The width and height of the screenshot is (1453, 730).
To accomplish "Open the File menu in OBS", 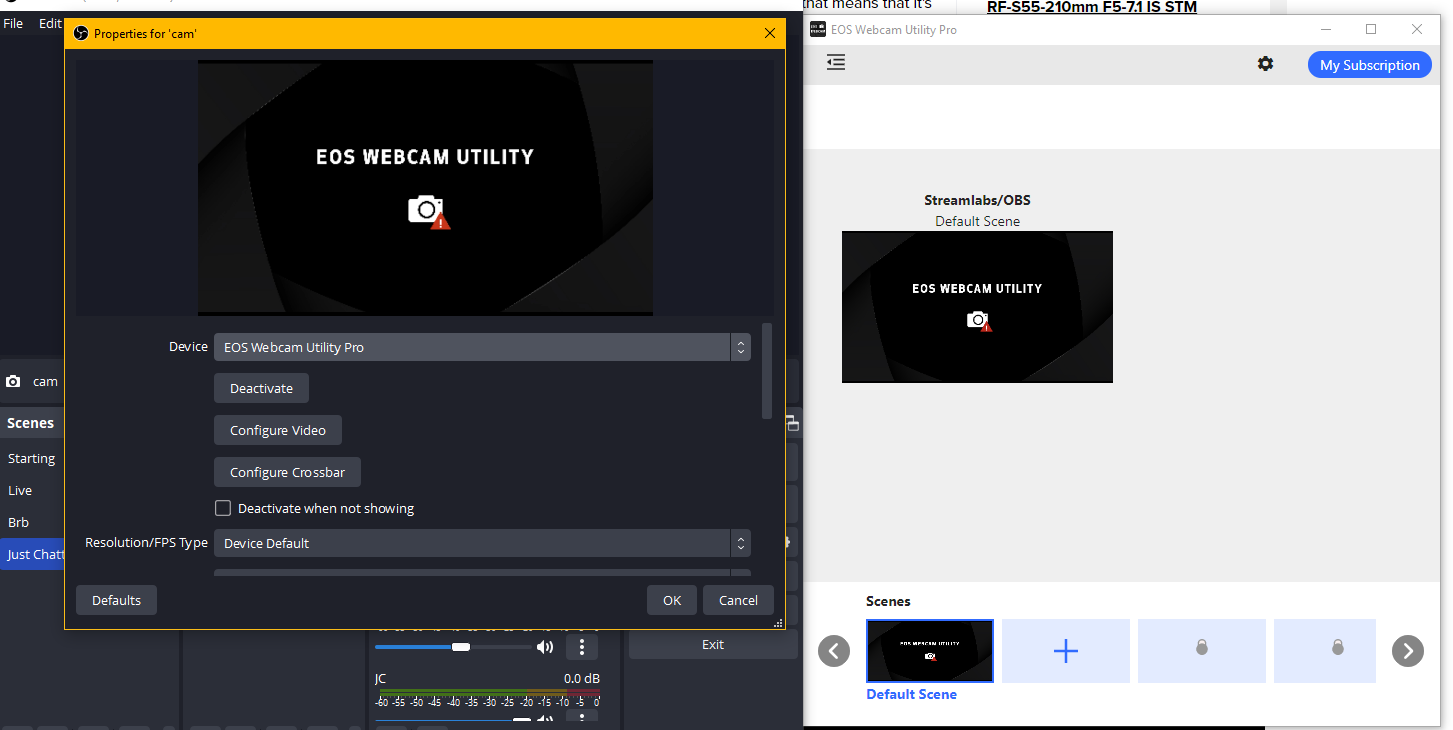I will 13,23.
